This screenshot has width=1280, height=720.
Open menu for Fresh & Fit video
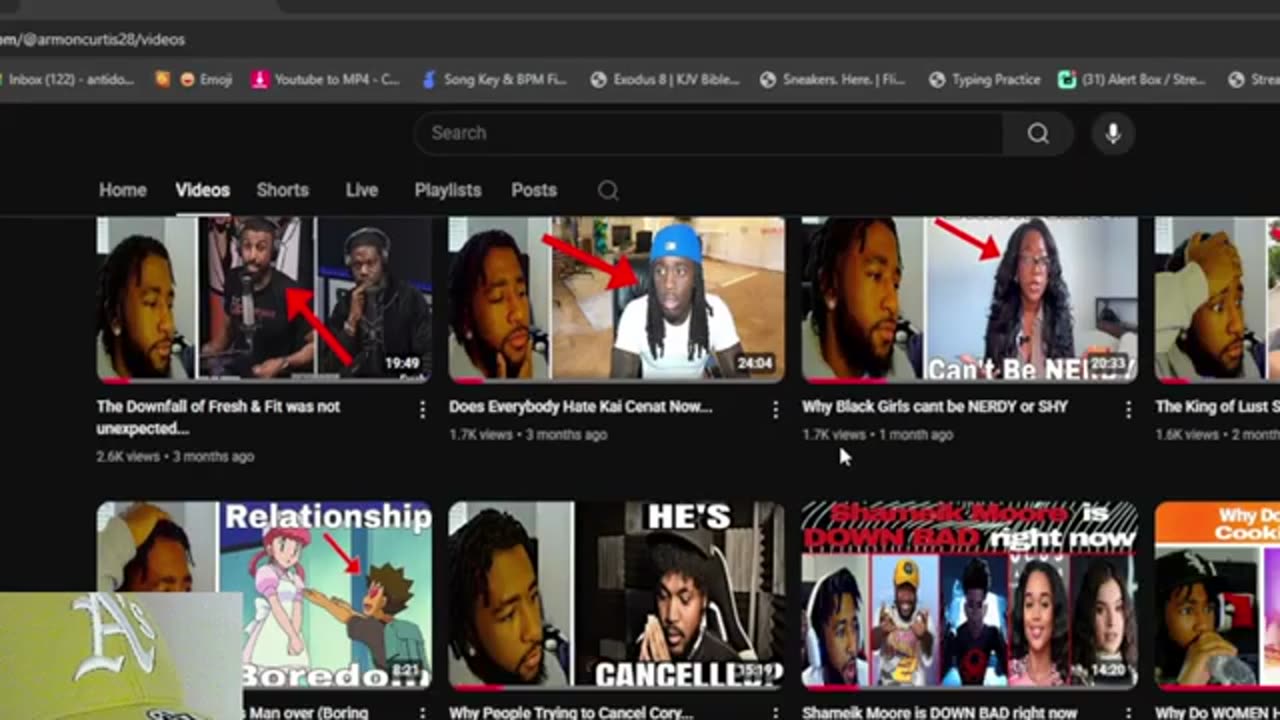[422, 409]
